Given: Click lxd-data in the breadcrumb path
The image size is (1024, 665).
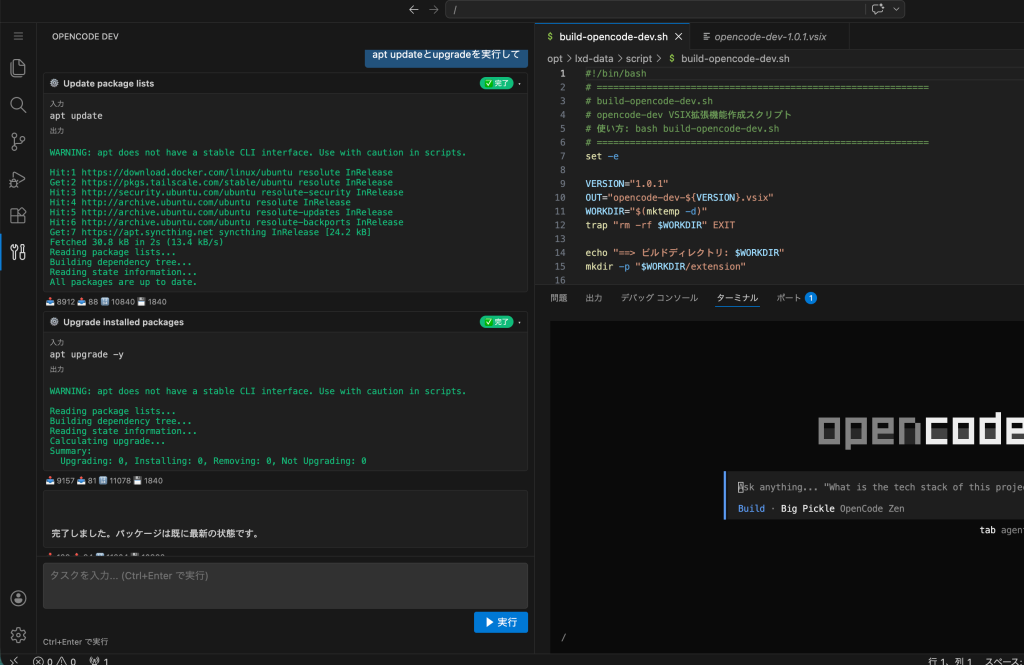Looking at the screenshot, I should (x=595, y=59).
